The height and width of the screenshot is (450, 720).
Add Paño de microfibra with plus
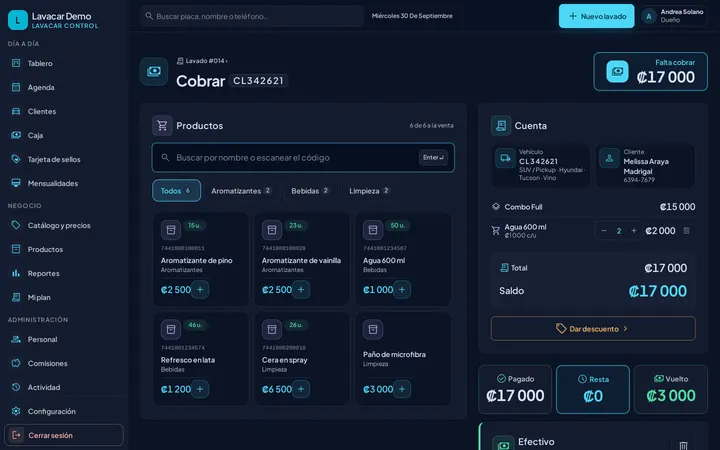coord(402,389)
